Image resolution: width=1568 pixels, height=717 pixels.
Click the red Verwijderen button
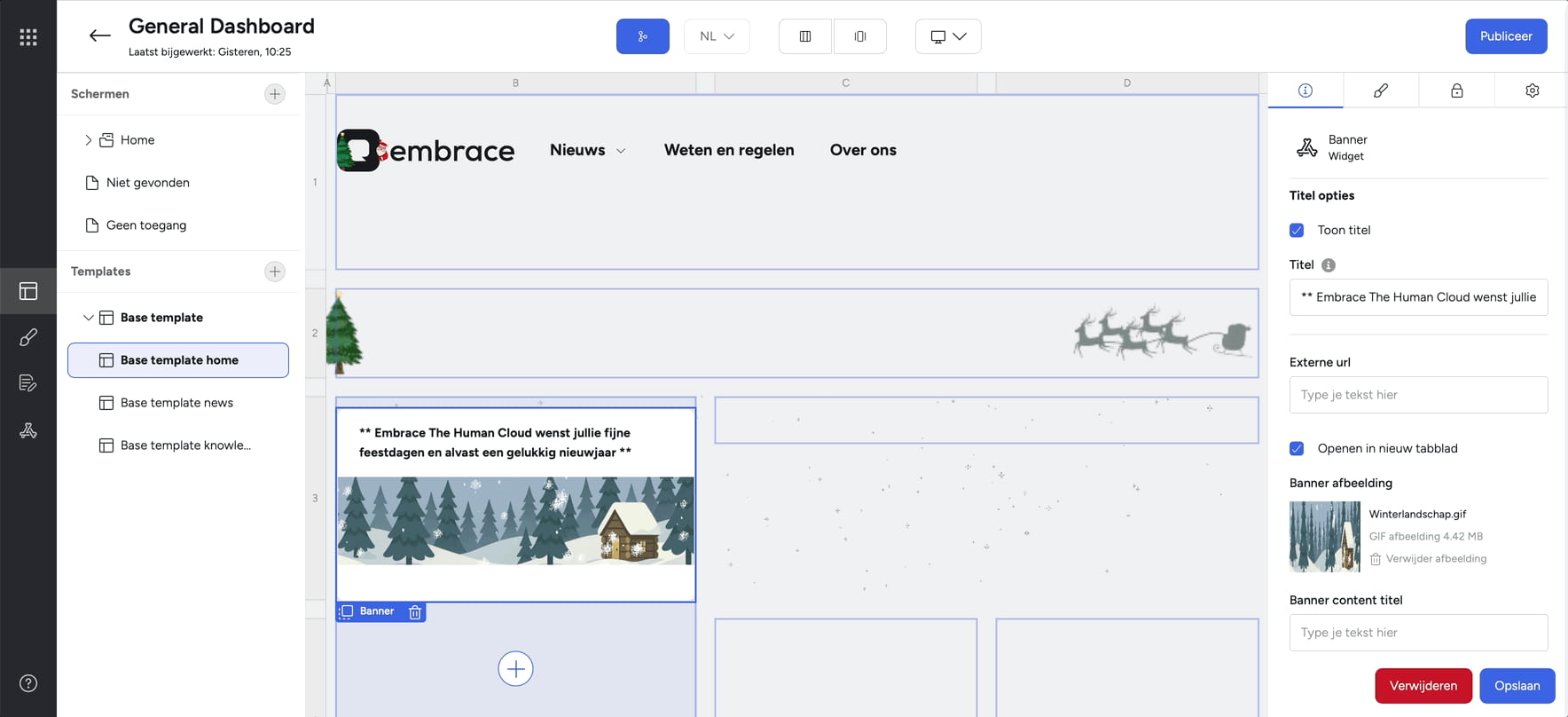pos(1423,686)
